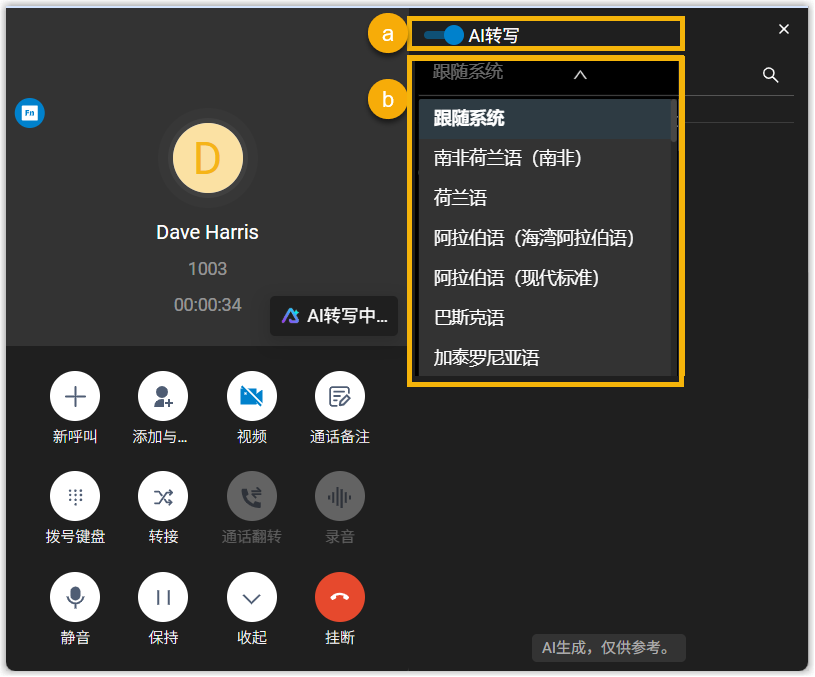Disable the AI转写 toggle switch

click(443, 35)
